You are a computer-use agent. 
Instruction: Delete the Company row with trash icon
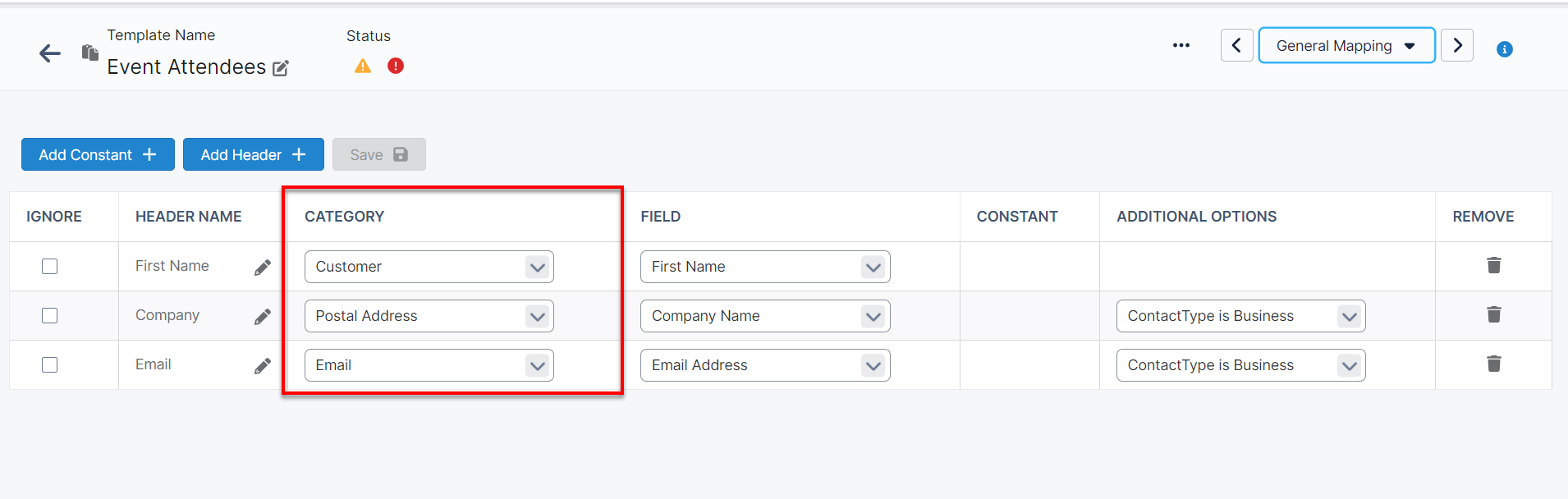(1494, 314)
